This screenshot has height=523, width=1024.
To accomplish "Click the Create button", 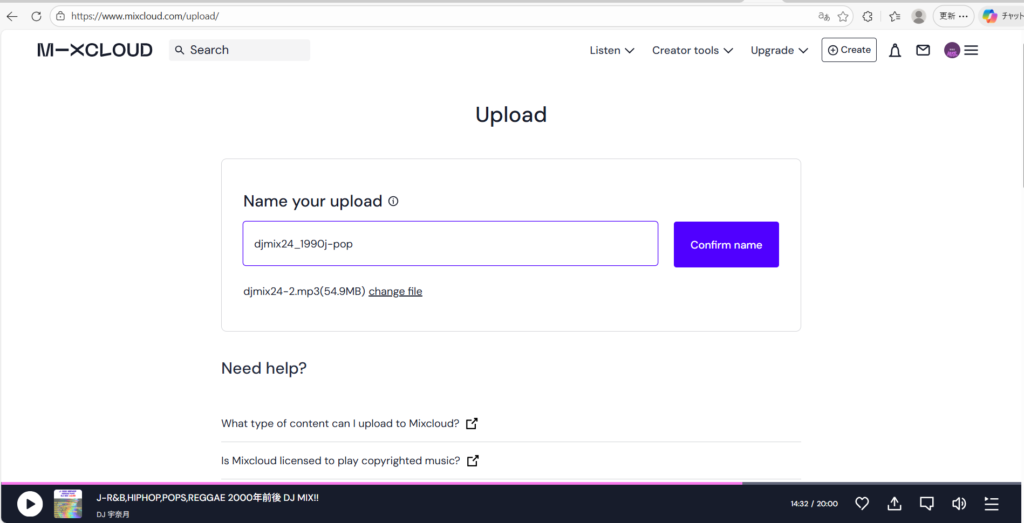I will pyautogui.click(x=849, y=50).
